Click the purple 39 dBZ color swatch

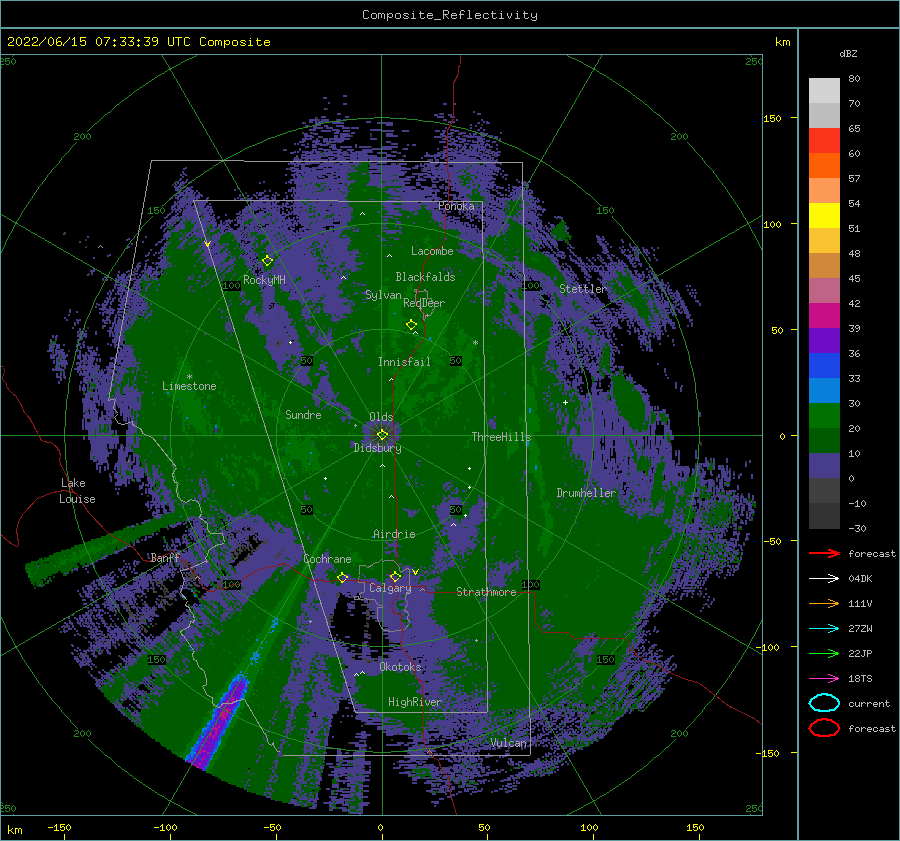tap(824, 340)
